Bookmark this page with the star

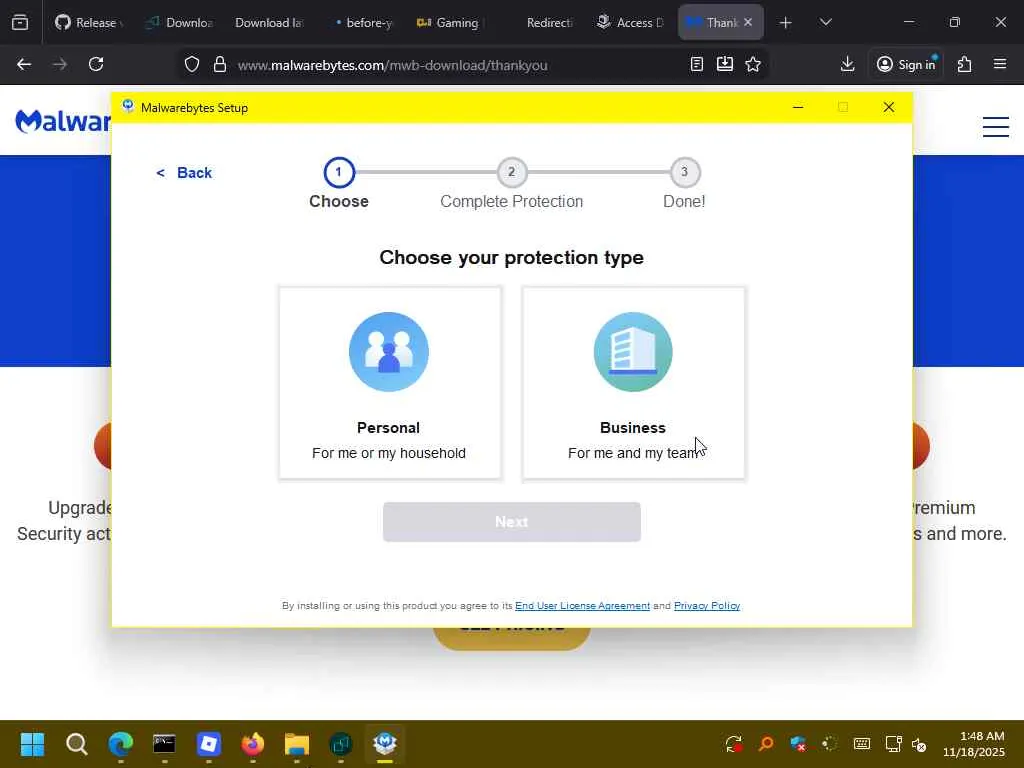(x=753, y=64)
